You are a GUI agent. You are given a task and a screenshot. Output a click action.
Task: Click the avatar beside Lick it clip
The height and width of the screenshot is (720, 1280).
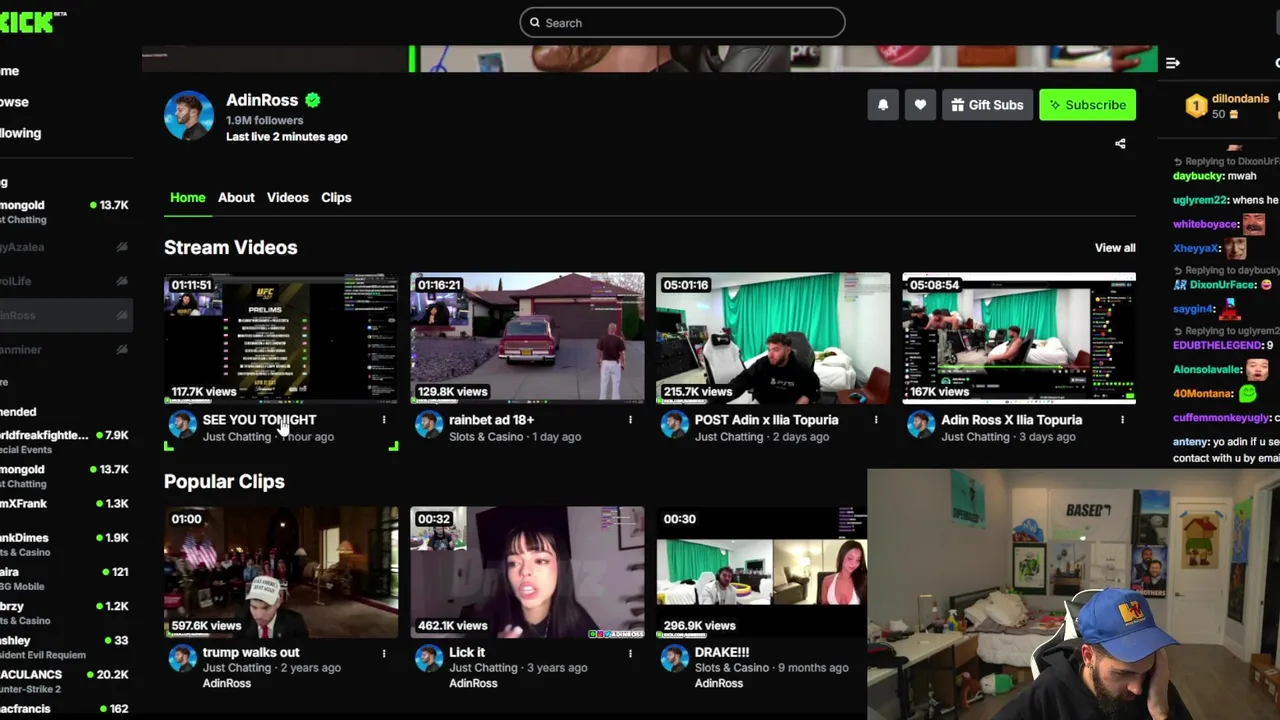point(428,657)
